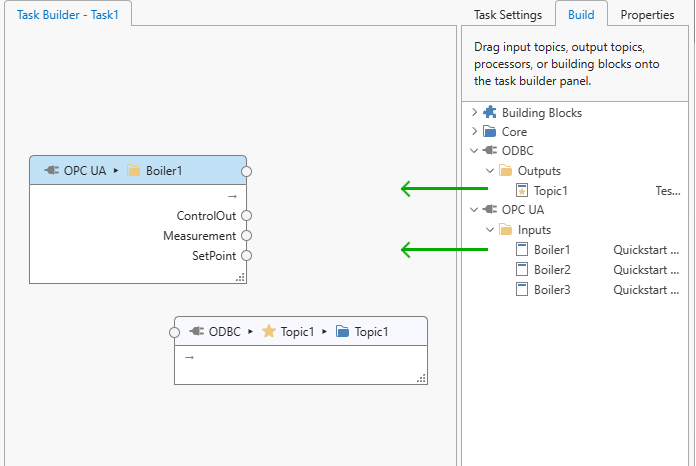Click the star icon in ODBC block header
Viewport: 696px width, 466px height.
(x=268, y=331)
